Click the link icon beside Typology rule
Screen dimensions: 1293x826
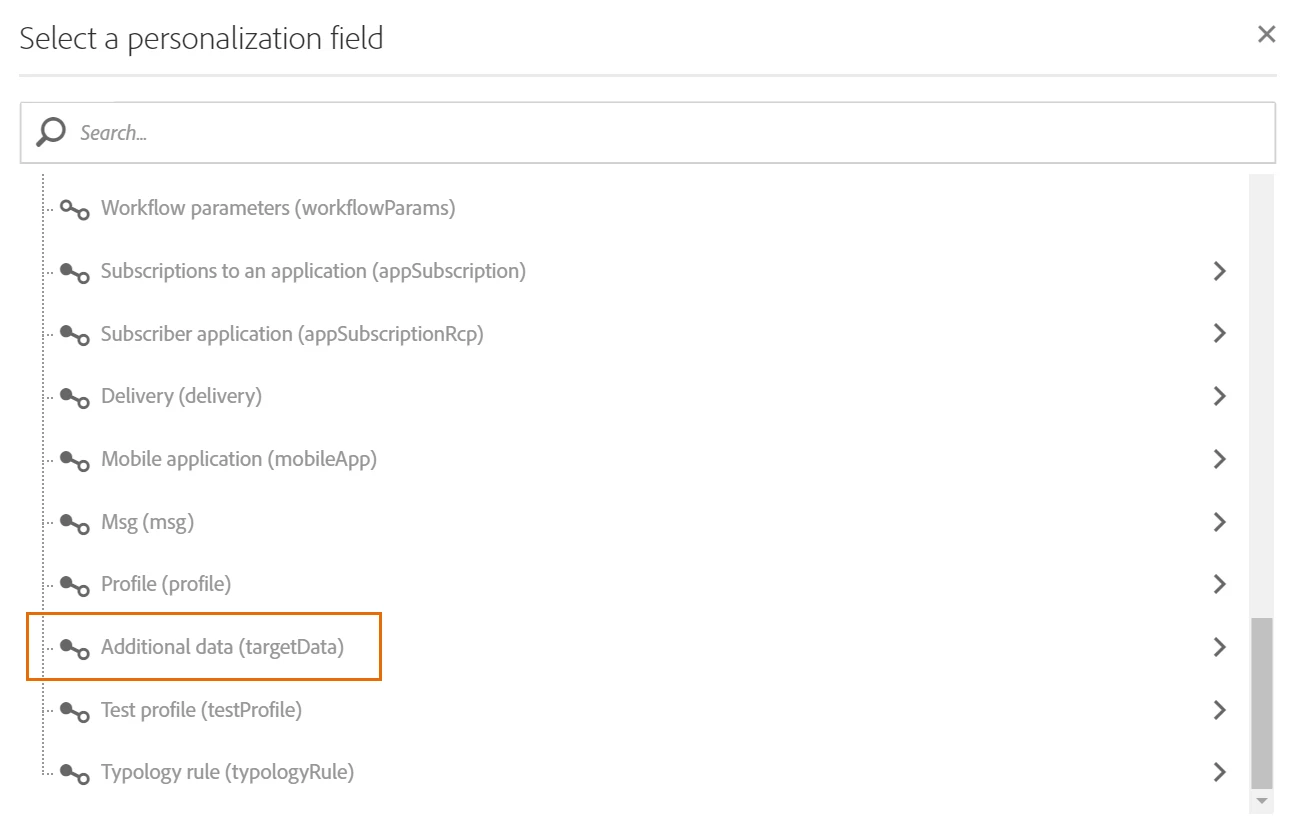(74, 773)
